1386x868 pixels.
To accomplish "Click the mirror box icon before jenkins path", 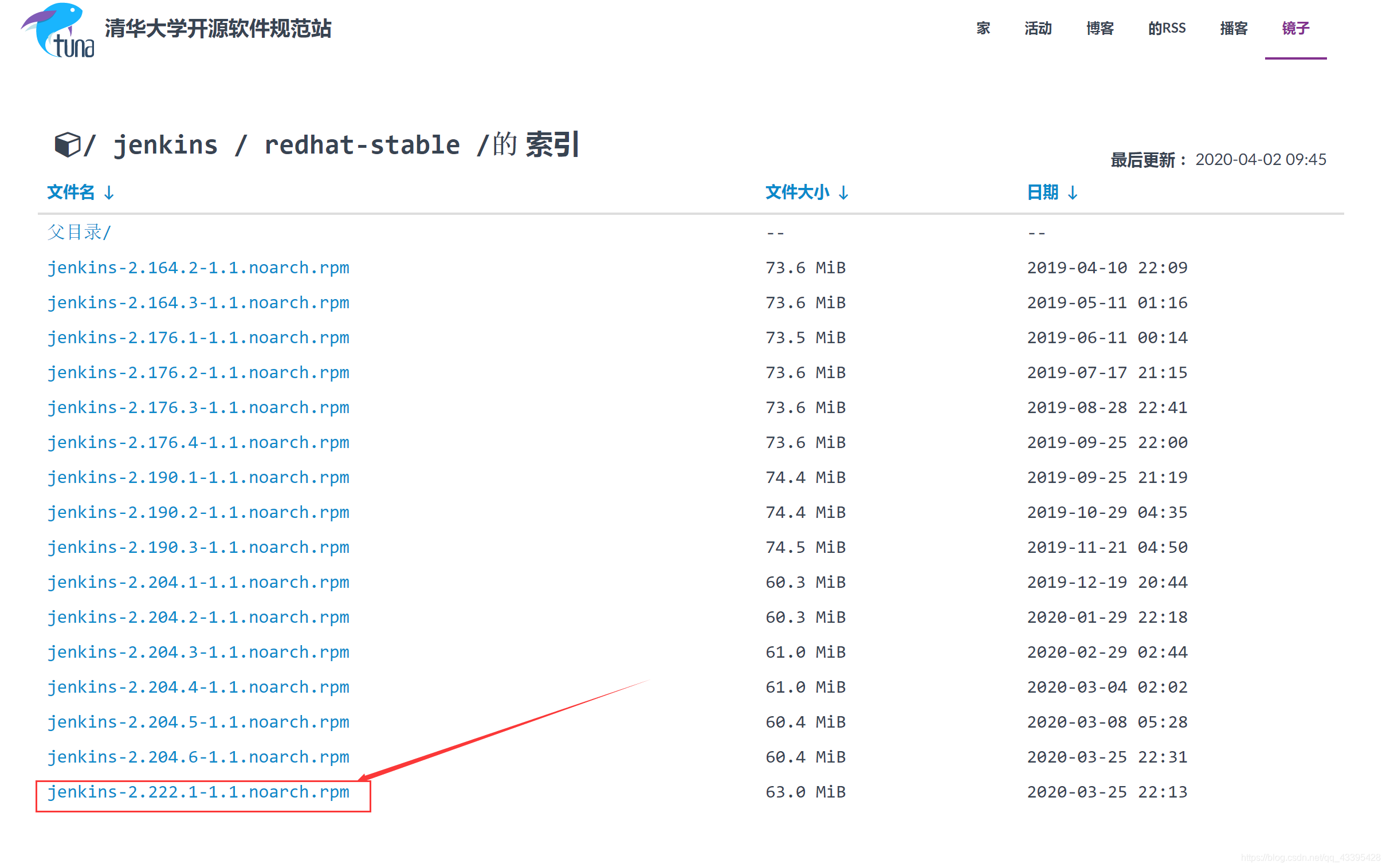I will [67, 144].
